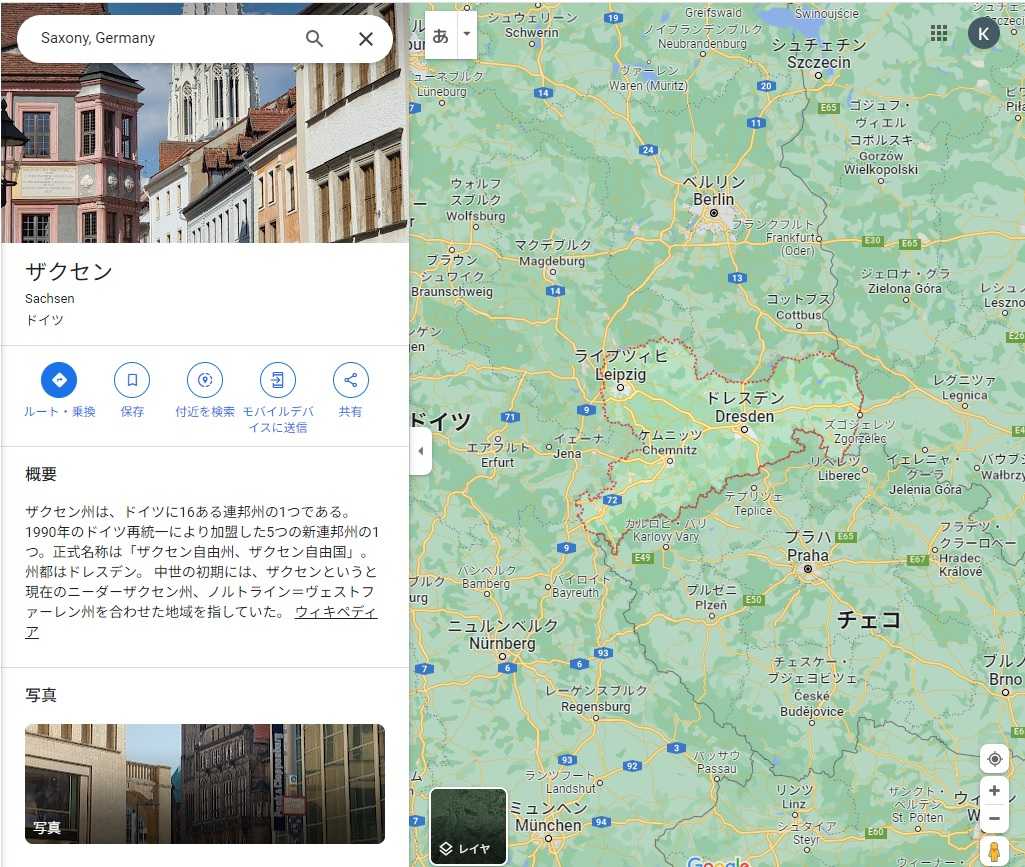Click the あ input tool button
Viewport: 1025px width, 867px height.
pyautogui.click(x=440, y=35)
